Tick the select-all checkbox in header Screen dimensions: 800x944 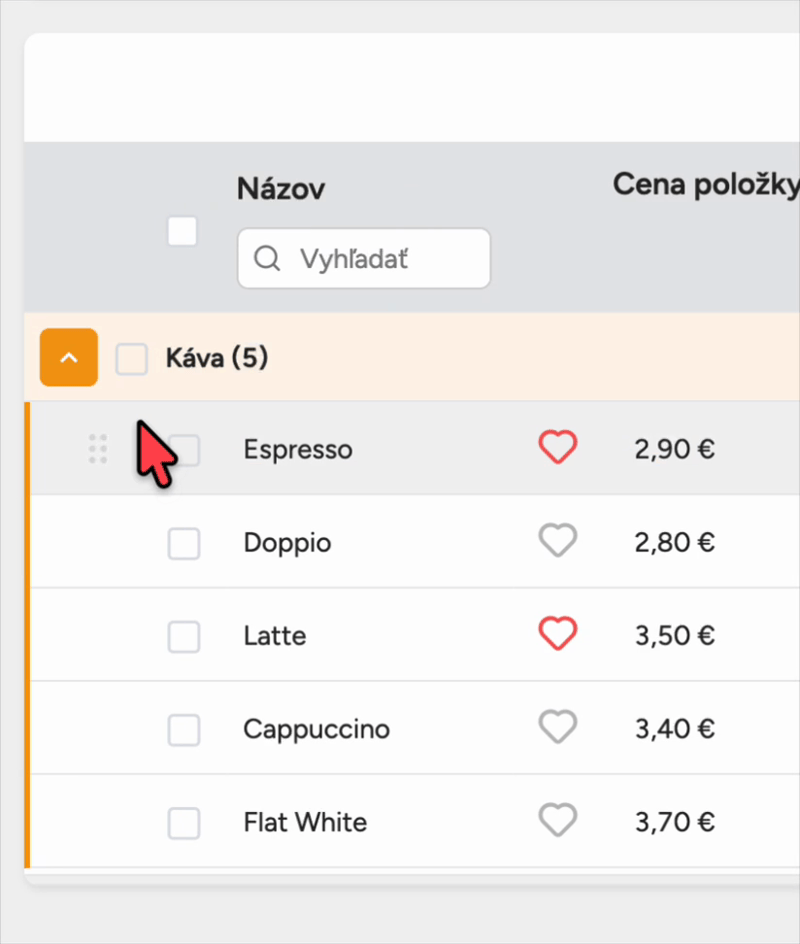tap(182, 231)
